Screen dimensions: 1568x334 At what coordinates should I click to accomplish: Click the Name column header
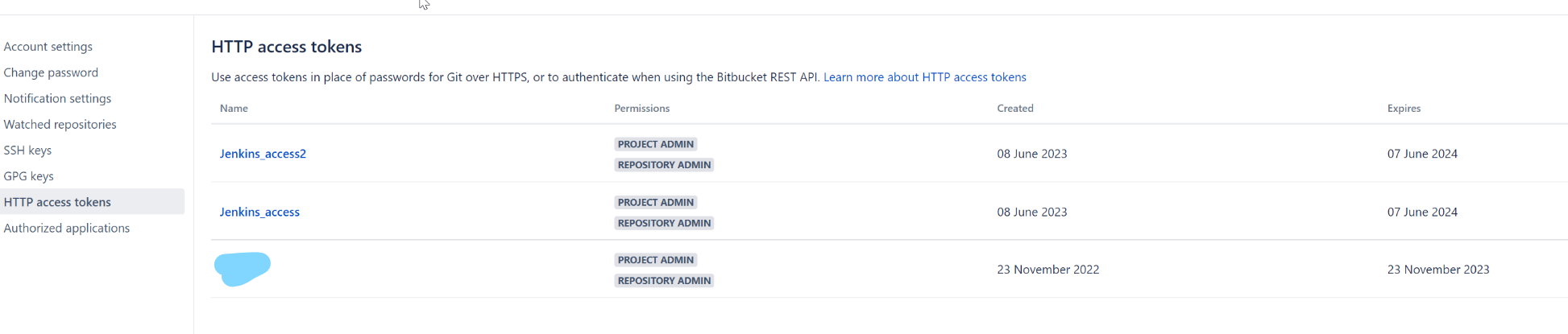(234, 108)
